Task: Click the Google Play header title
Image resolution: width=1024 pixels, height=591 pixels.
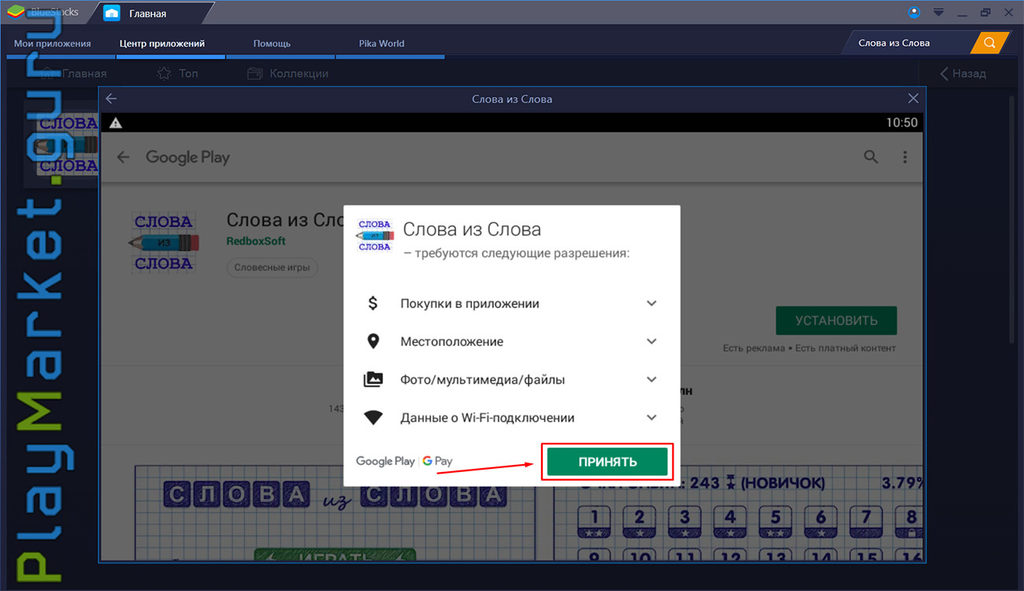Action: click(187, 157)
